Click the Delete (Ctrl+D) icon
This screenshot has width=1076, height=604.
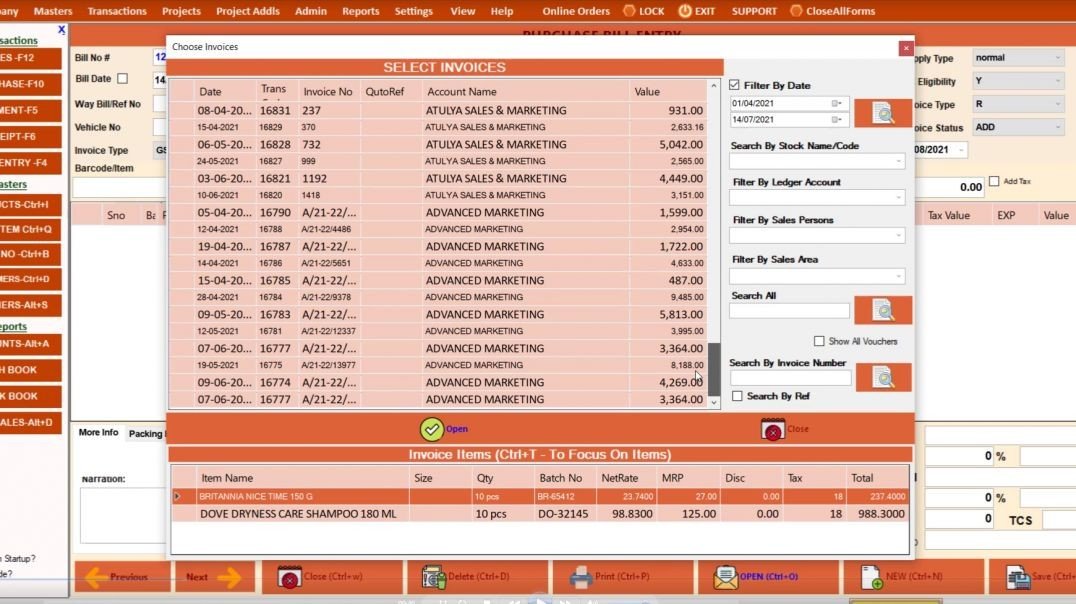click(x=432, y=577)
